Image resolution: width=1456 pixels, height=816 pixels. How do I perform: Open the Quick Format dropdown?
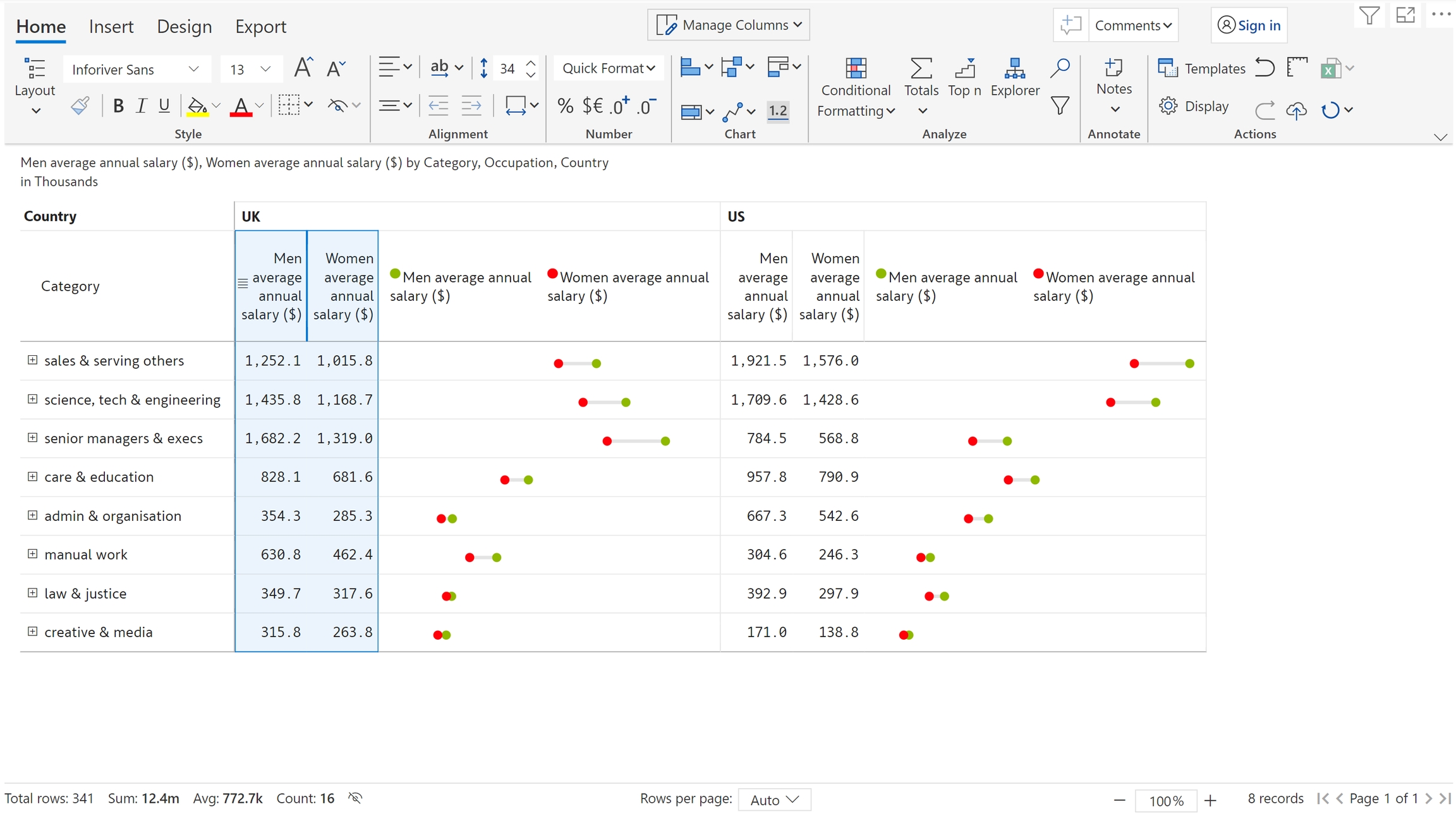coord(608,68)
